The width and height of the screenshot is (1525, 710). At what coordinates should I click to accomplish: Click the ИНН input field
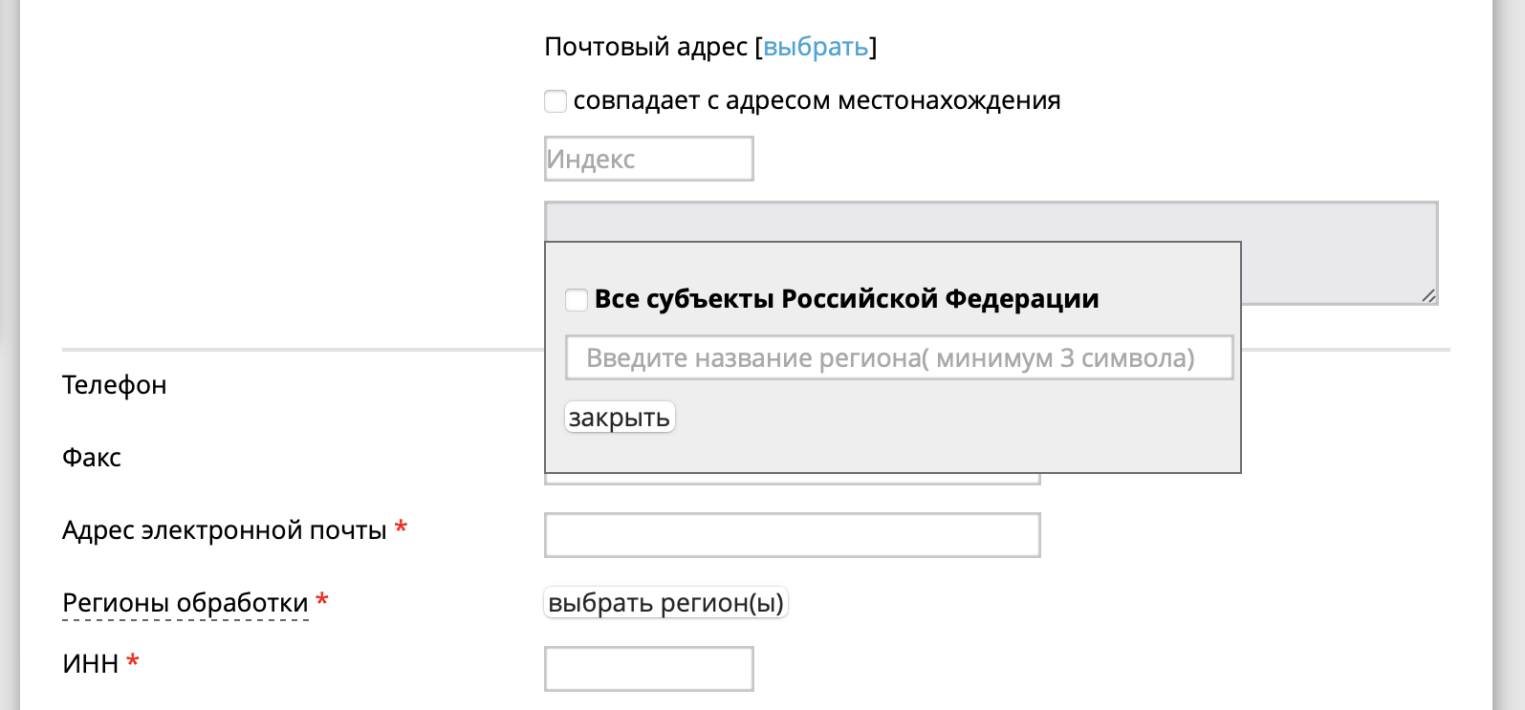pyautogui.click(x=648, y=669)
